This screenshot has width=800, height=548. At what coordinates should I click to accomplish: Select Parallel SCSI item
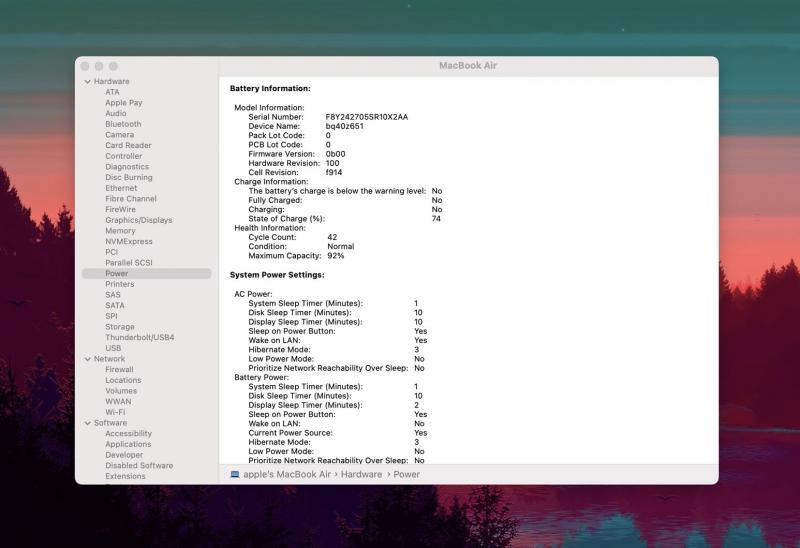(x=129, y=263)
